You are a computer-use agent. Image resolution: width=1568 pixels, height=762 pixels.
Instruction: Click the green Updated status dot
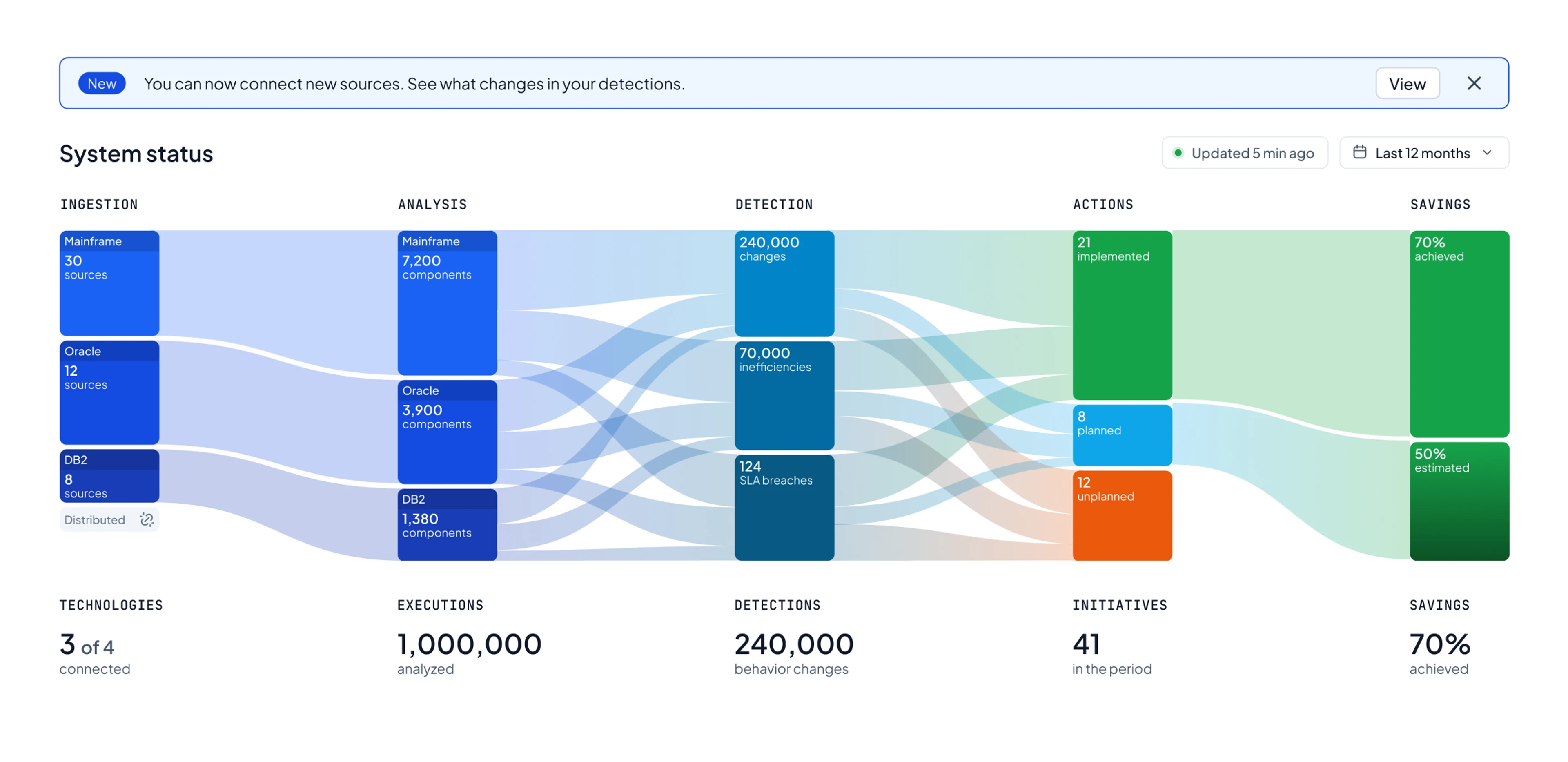(x=1178, y=153)
